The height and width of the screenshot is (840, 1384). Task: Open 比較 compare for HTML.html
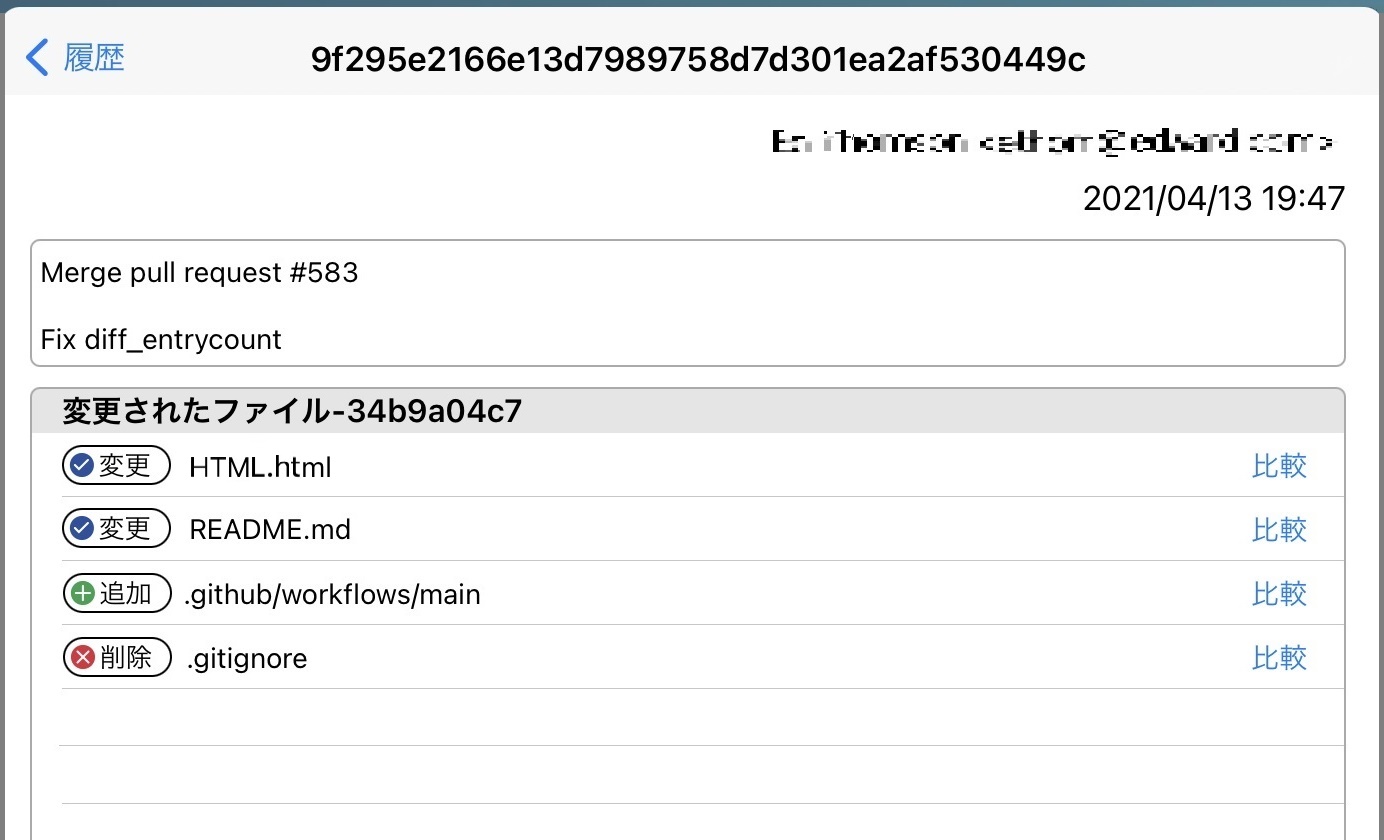pyautogui.click(x=1279, y=466)
